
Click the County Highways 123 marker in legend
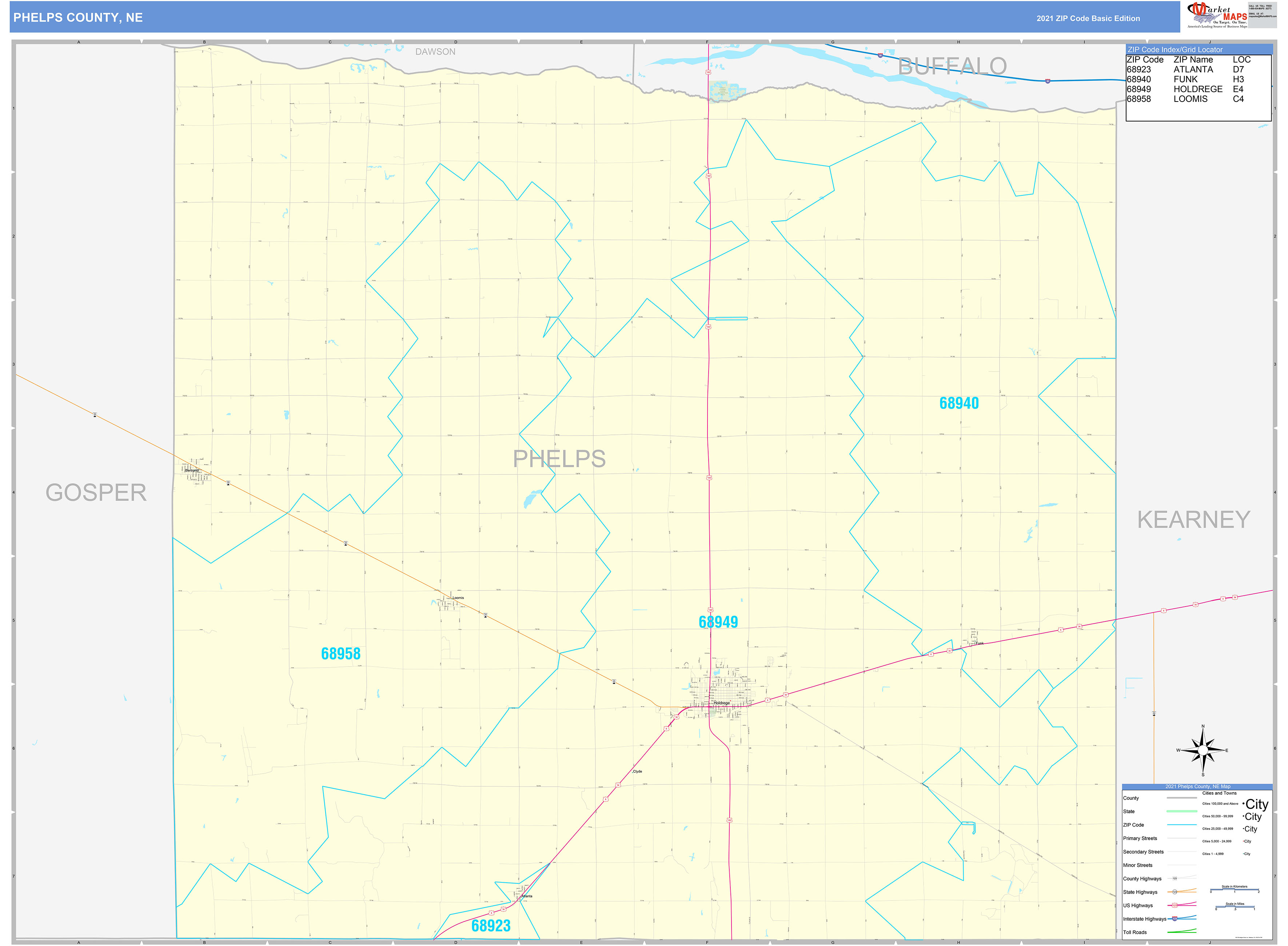click(x=1175, y=878)
